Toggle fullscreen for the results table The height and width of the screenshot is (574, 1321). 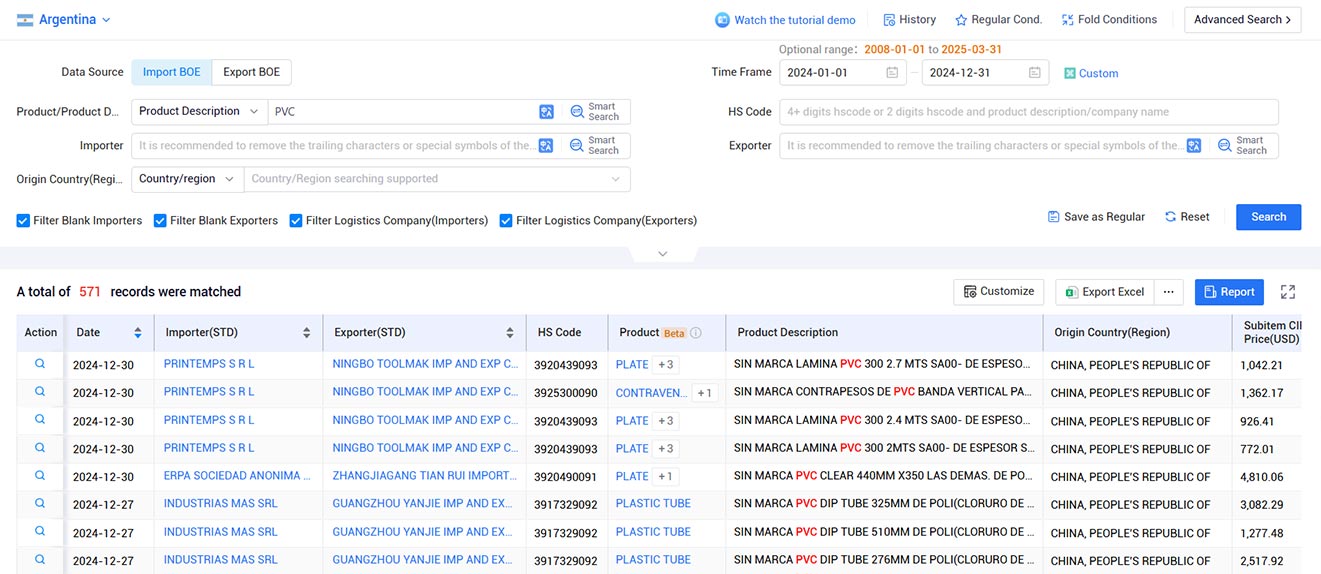point(1288,292)
